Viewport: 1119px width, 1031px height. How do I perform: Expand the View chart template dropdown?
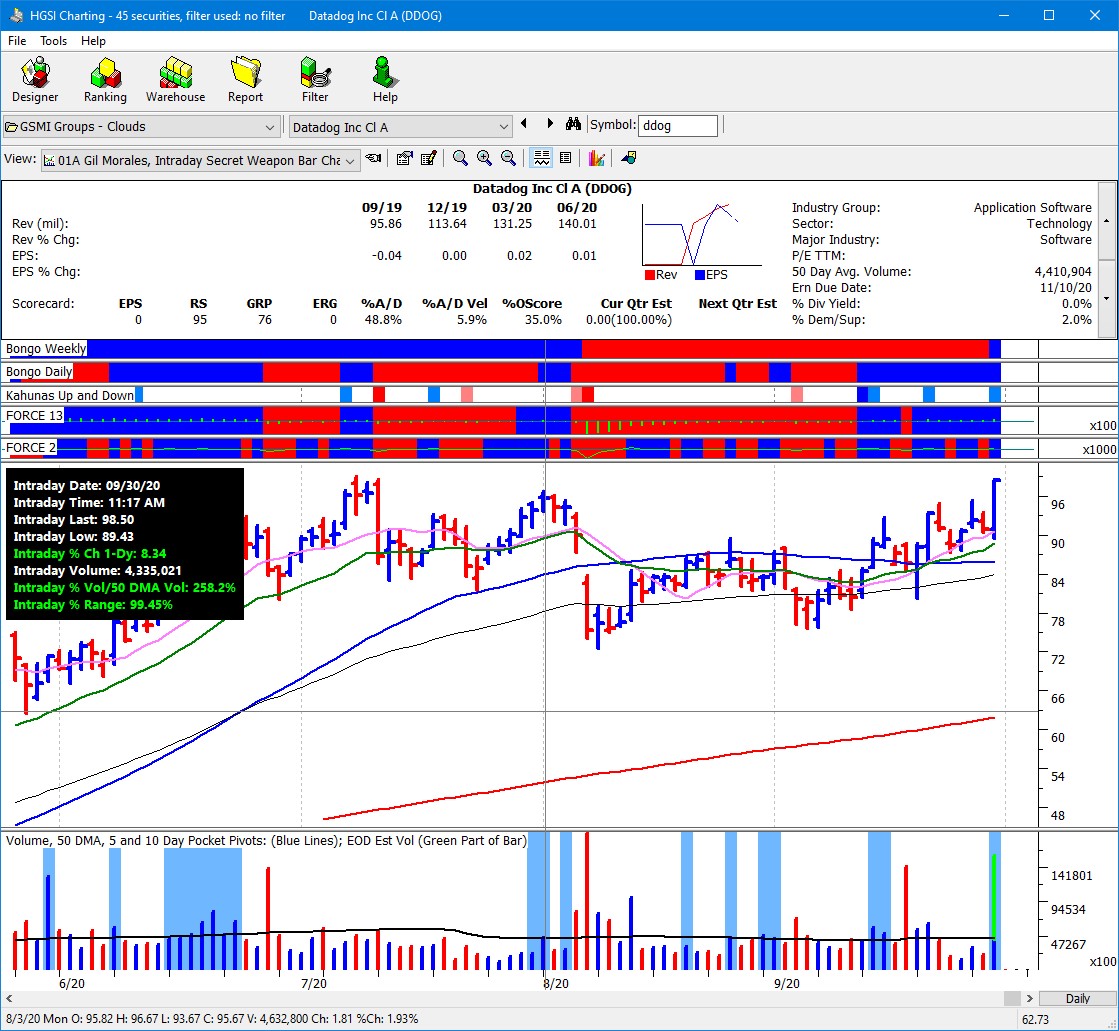pyautogui.click(x=350, y=161)
